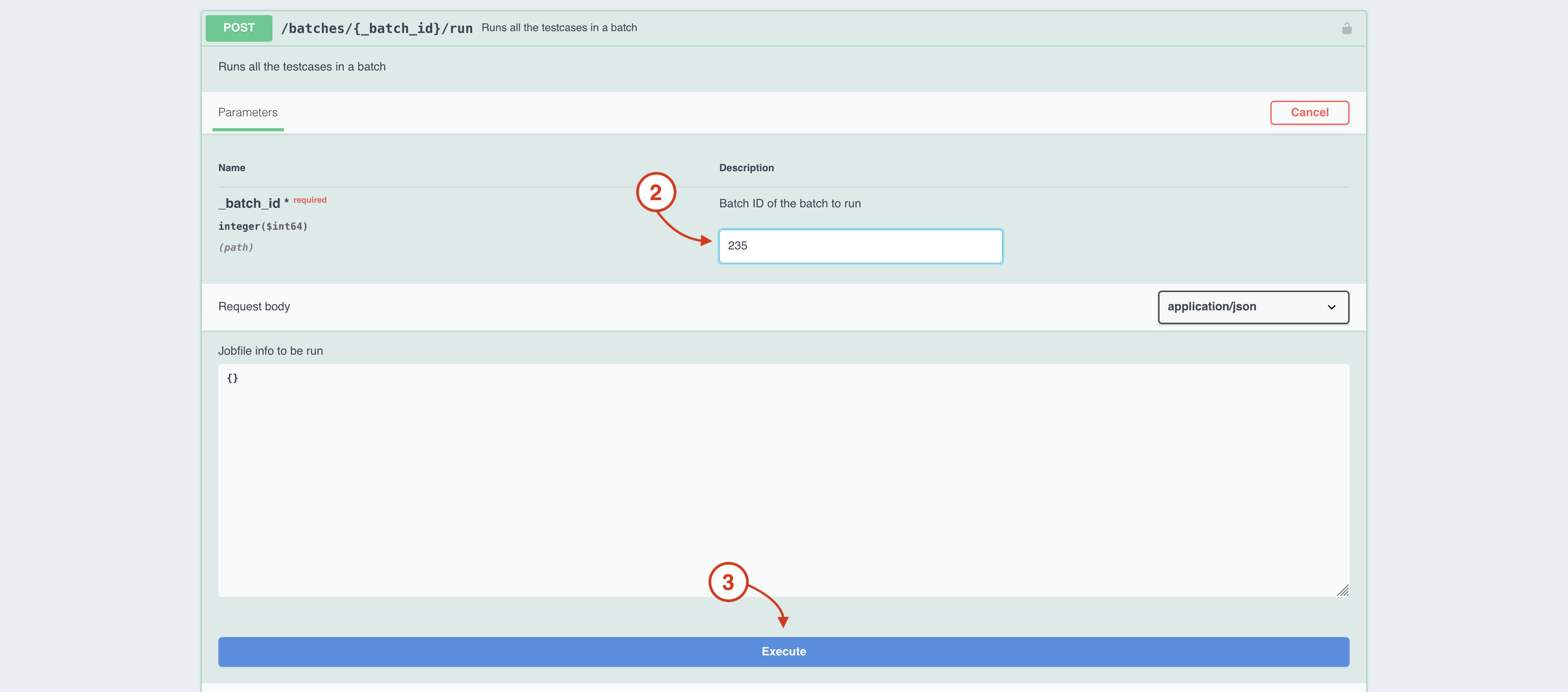Click the 'Jobfile info to be run' label

tap(270, 351)
